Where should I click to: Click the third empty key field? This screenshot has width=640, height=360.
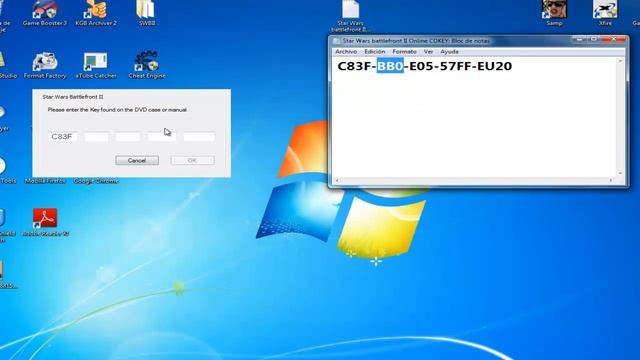(128, 137)
